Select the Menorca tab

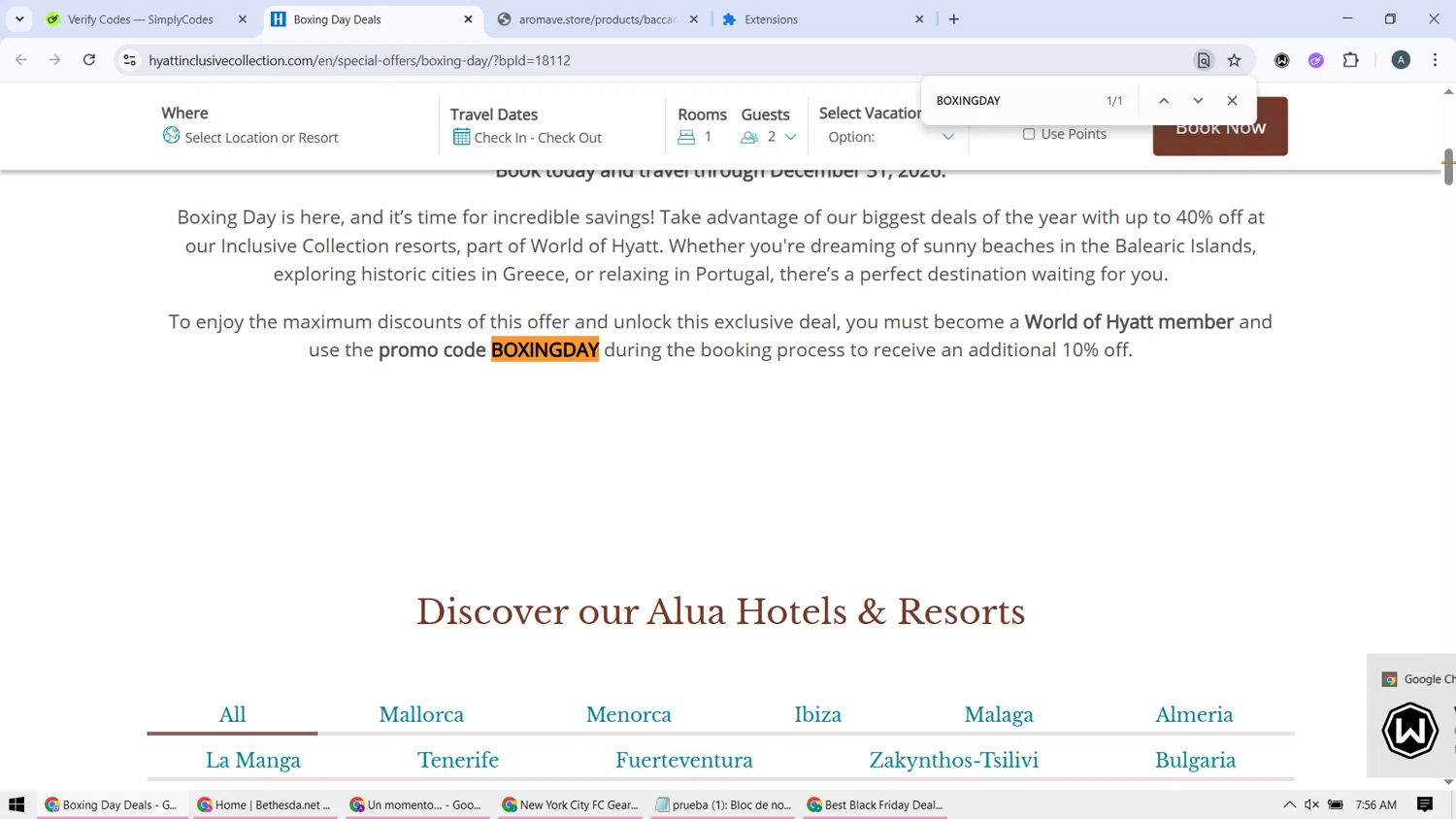click(x=628, y=714)
